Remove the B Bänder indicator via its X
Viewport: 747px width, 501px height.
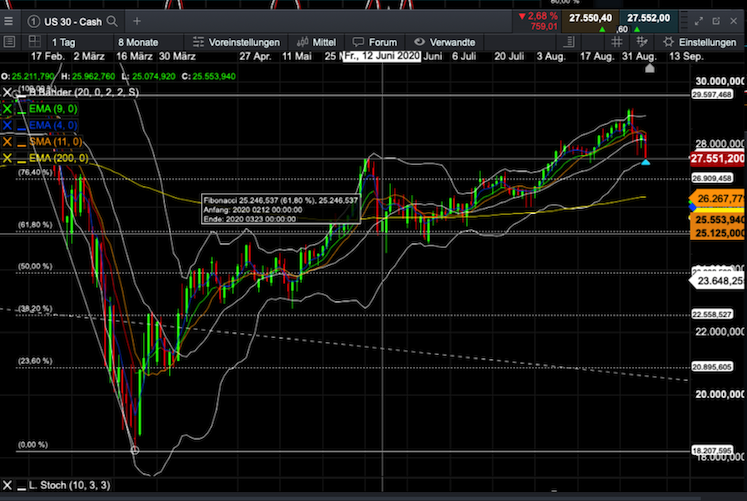[x=7, y=92]
